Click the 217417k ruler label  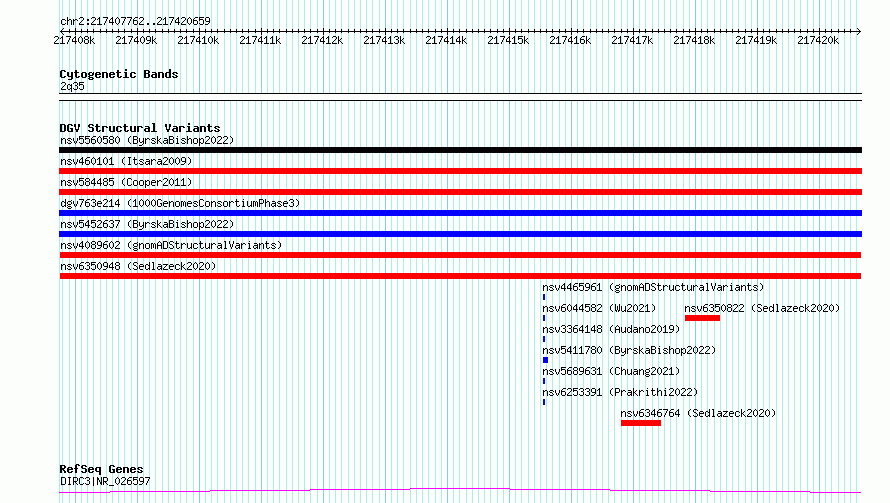point(632,40)
